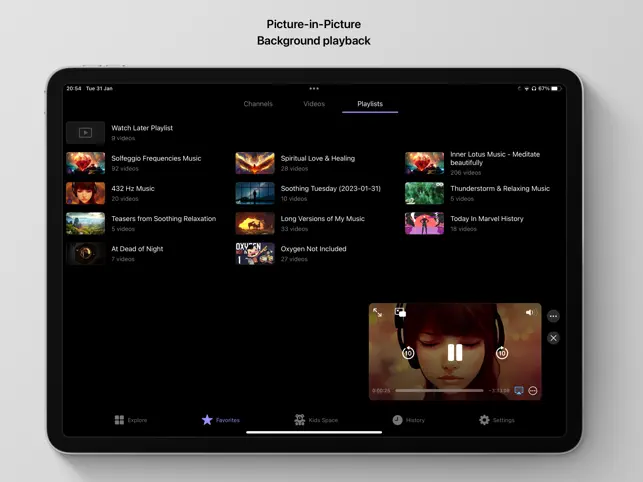Open the Oxygen Not Included playlist title

(313, 249)
